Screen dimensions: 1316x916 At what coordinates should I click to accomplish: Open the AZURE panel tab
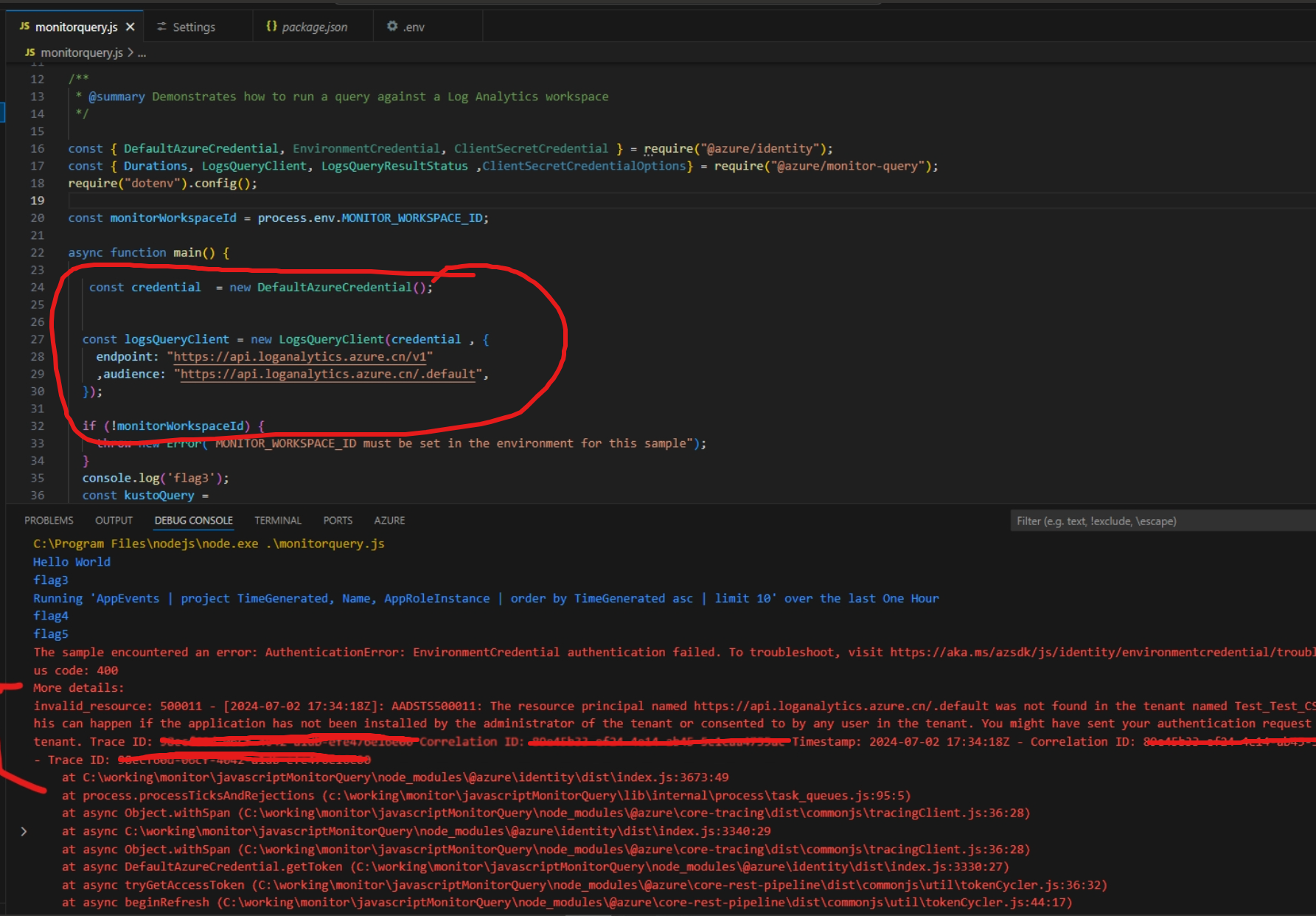[x=389, y=521]
